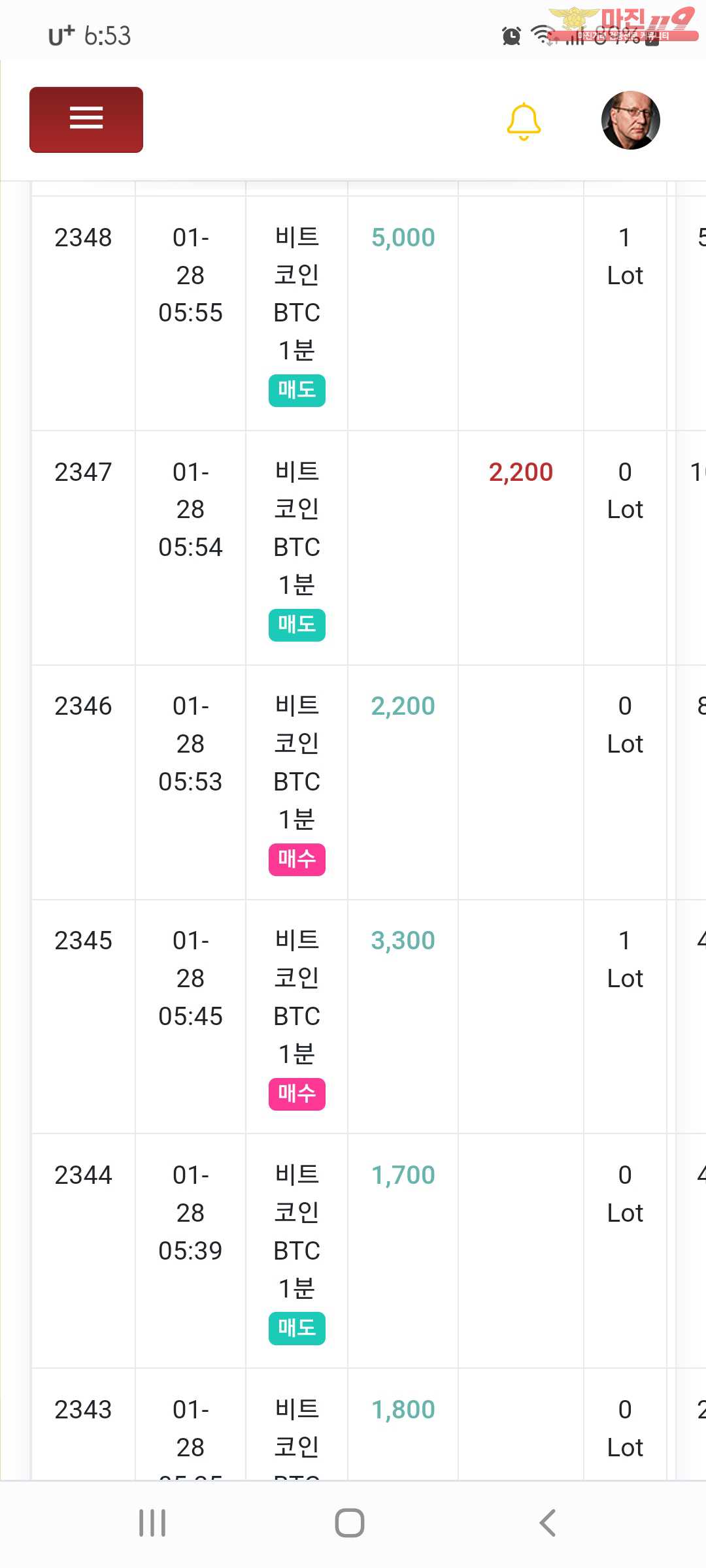Tap the Wi-Fi status icon
Viewport: 706px width, 1568px height.
click(x=542, y=33)
